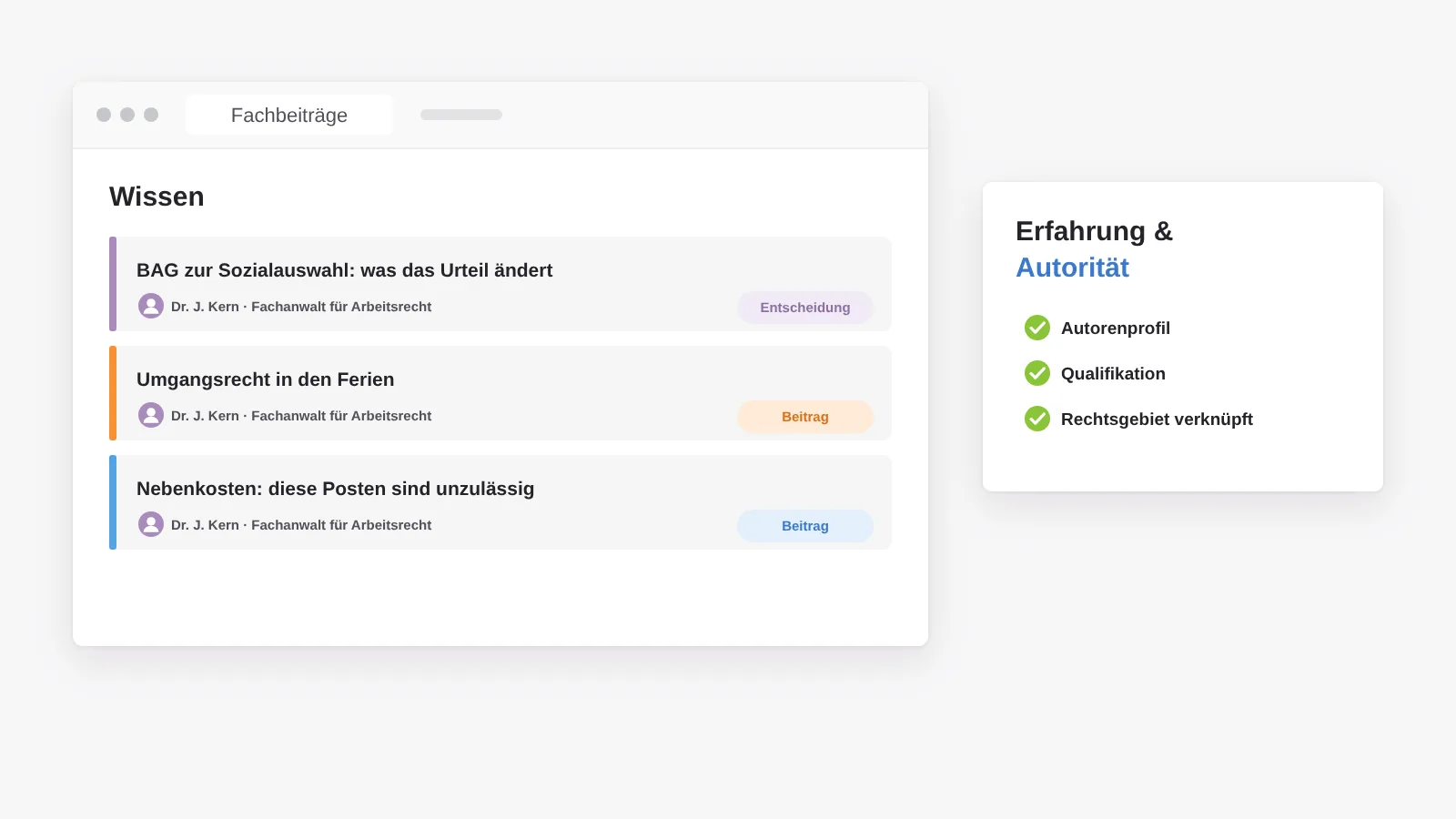Click the first gray window control dot
This screenshot has width=1456, height=819.
104,115
